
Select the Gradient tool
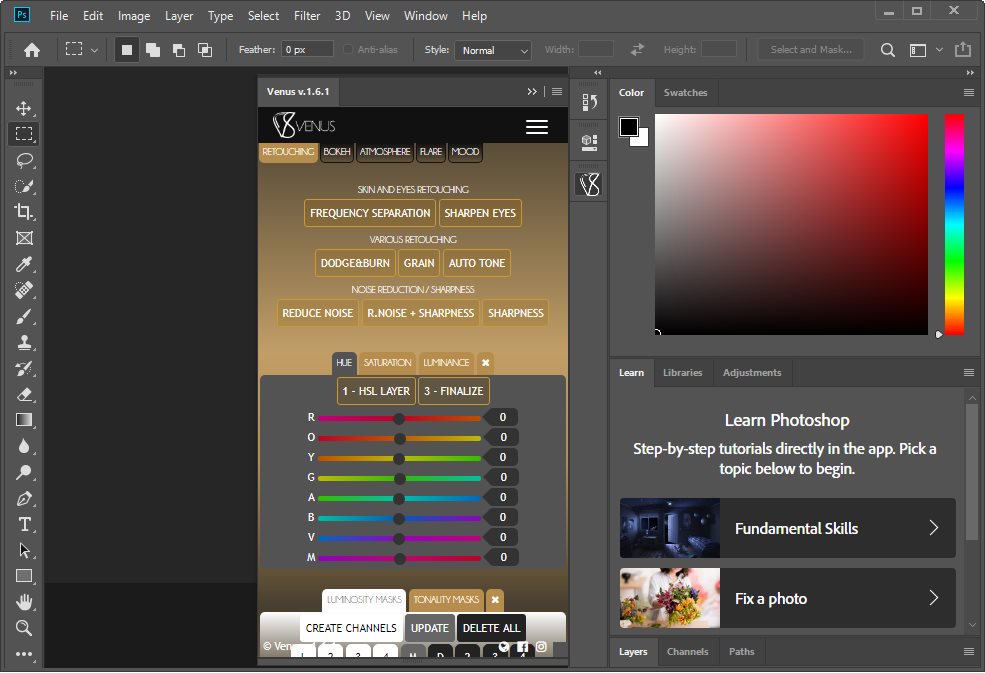point(24,420)
